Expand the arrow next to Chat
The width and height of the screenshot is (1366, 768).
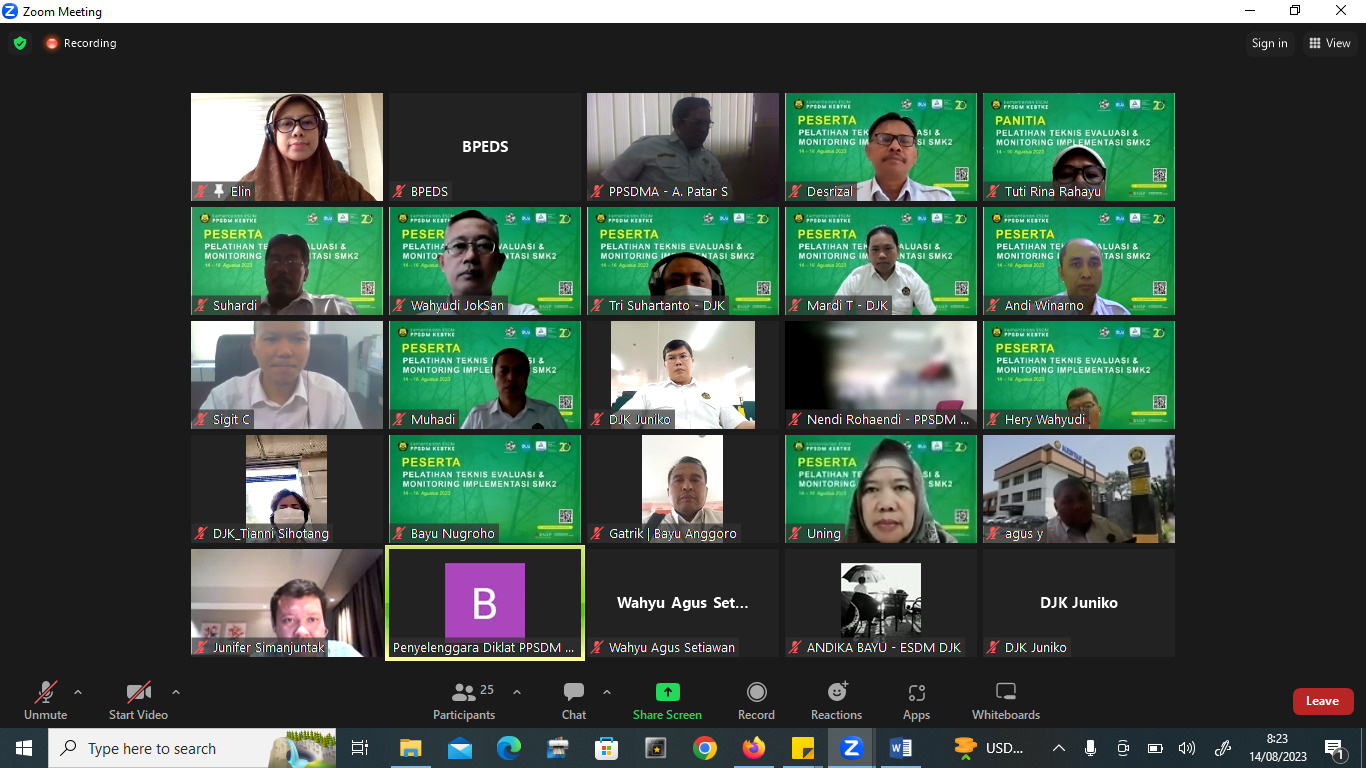click(x=607, y=692)
